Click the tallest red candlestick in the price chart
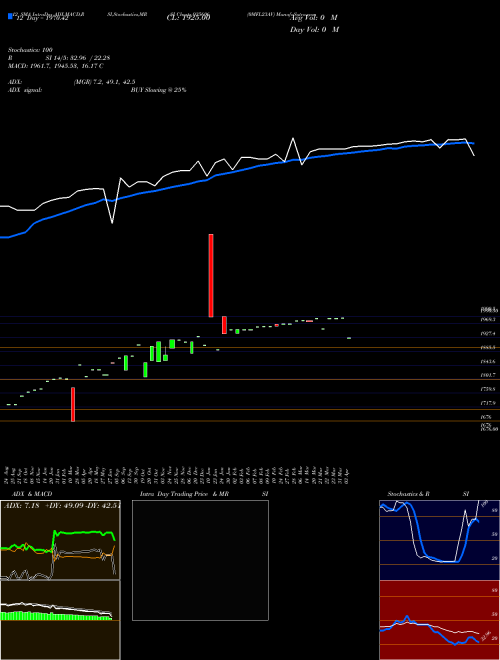The height and width of the screenshot is (660, 500). [211, 276]
